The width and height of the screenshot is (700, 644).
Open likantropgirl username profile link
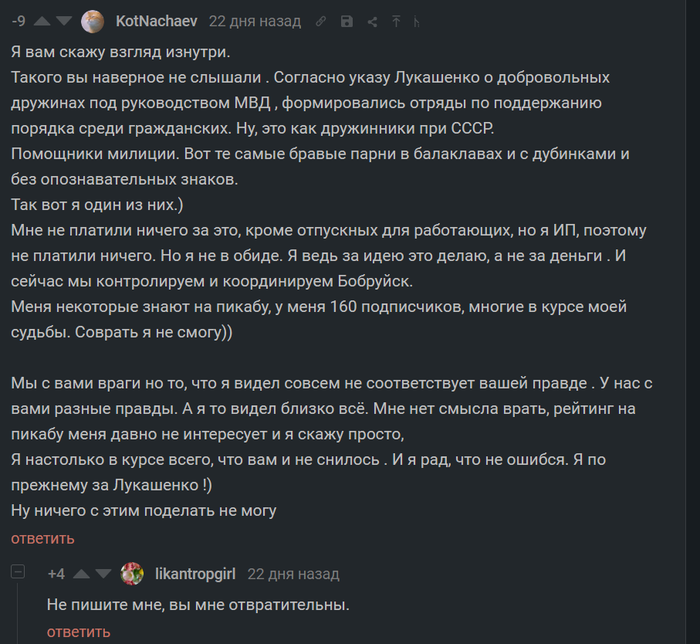[x=196, y=574]
